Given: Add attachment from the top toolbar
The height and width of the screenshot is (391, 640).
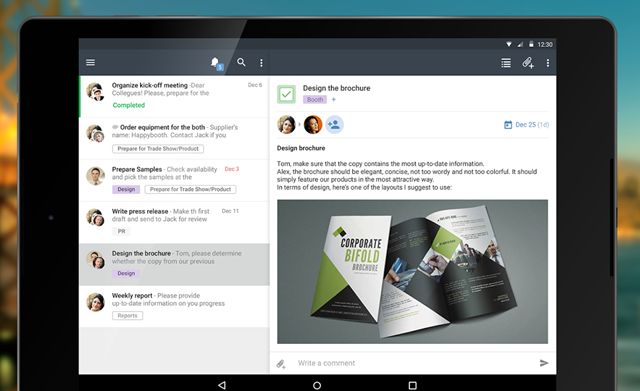Looking at the screenshot, I should tap(528, 62).
